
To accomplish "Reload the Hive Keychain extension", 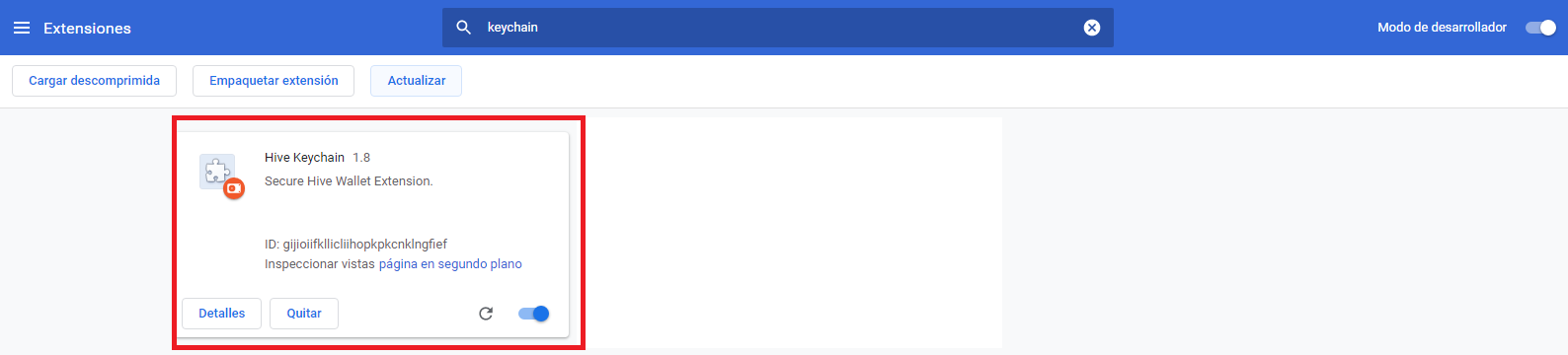I will click(x=486, y=314).
